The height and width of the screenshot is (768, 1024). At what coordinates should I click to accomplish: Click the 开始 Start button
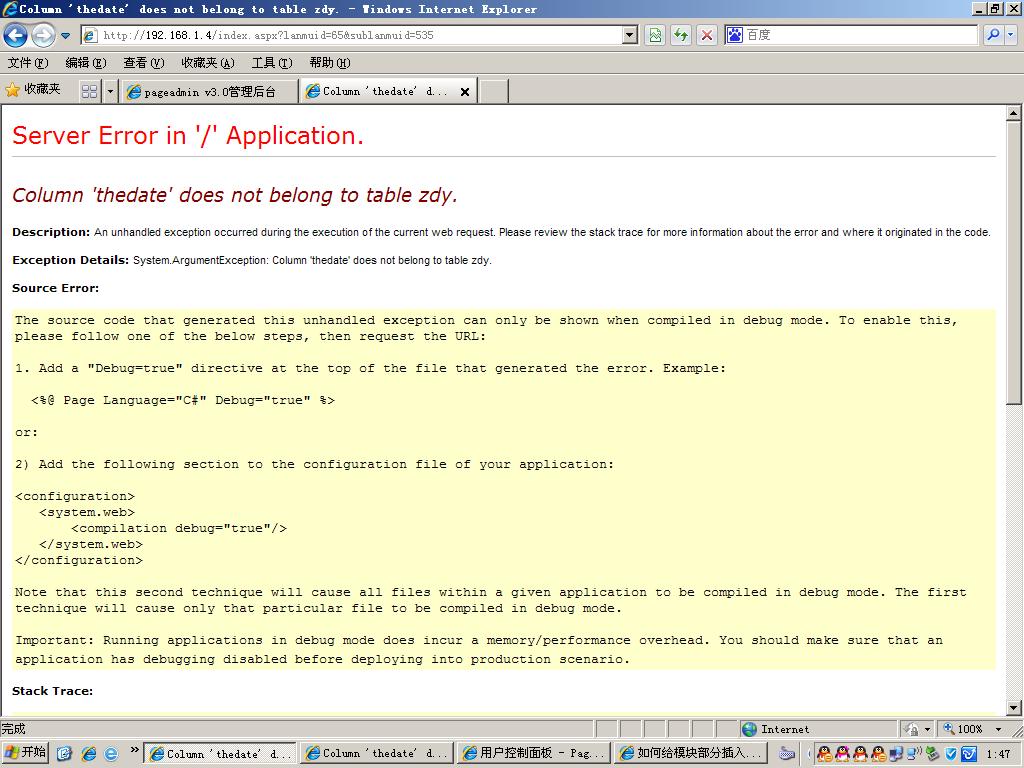tap(25, 753)
